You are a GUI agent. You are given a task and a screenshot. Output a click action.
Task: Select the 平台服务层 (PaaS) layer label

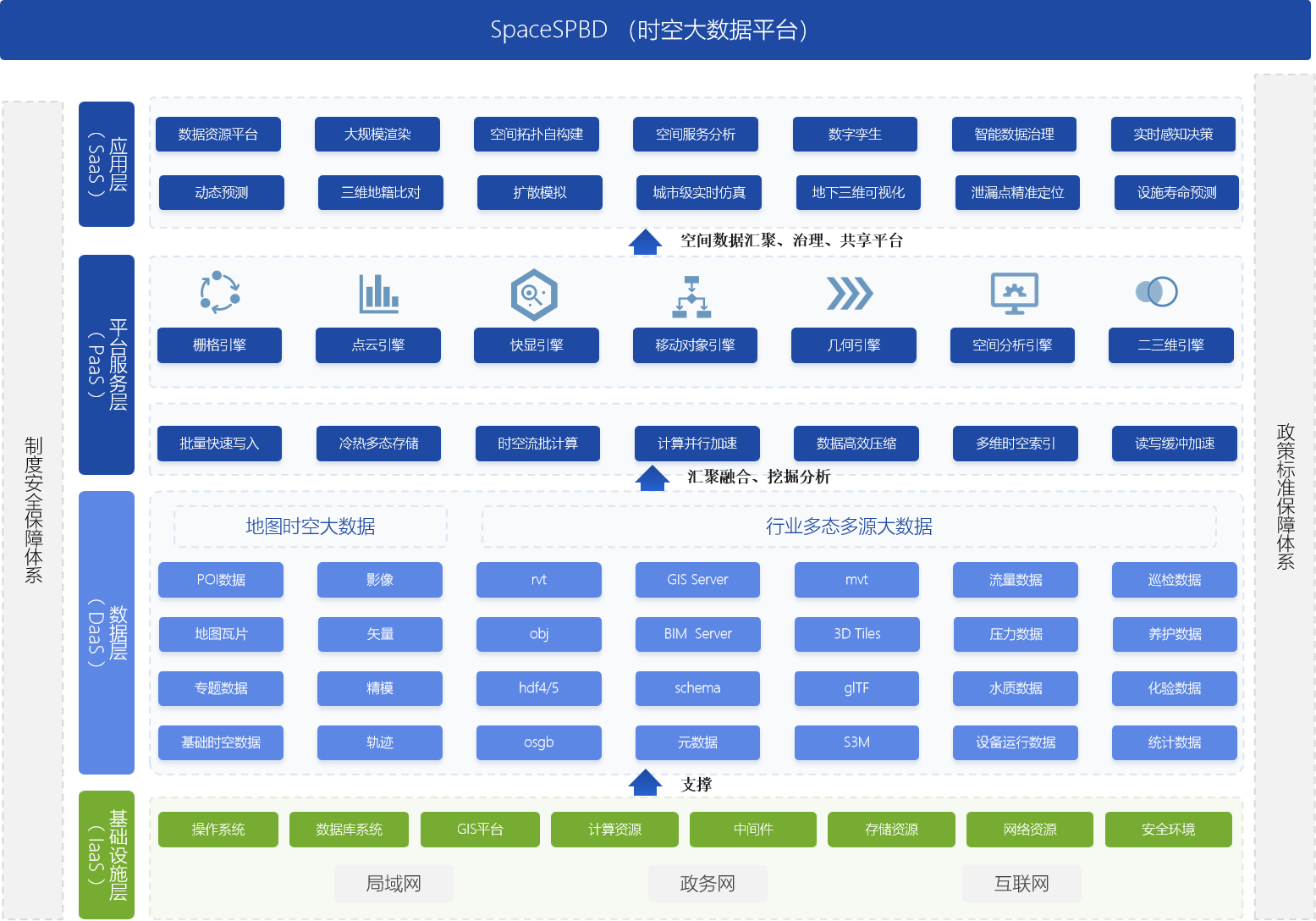tap(107, 365)
